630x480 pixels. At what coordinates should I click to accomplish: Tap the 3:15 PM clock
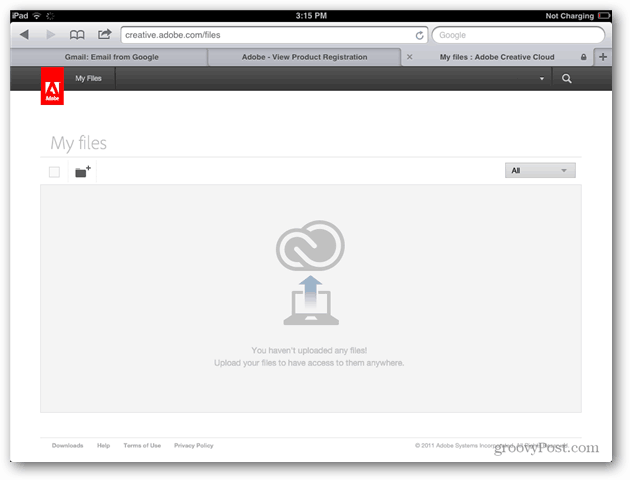pos(311,16)
